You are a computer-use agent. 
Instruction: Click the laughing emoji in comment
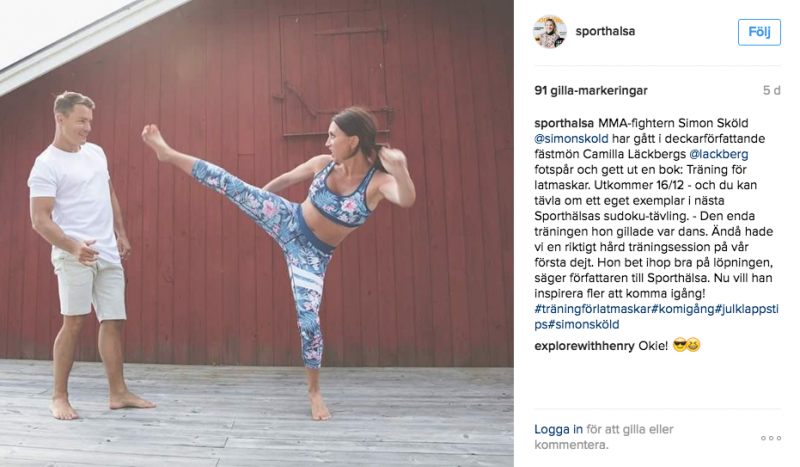tap(693, 346)
